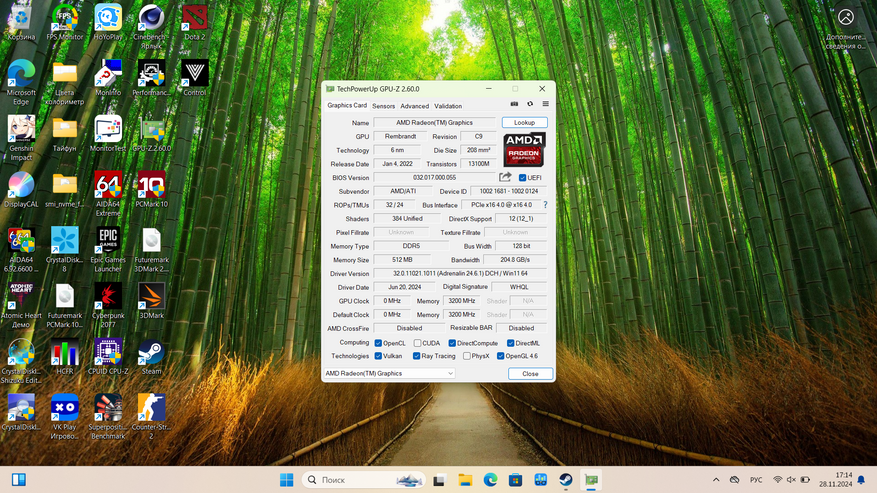Image resolution: width=877 pixels, height=493 pixels.
Task: Switch to the Sensors tab
Action: [384, 106]
